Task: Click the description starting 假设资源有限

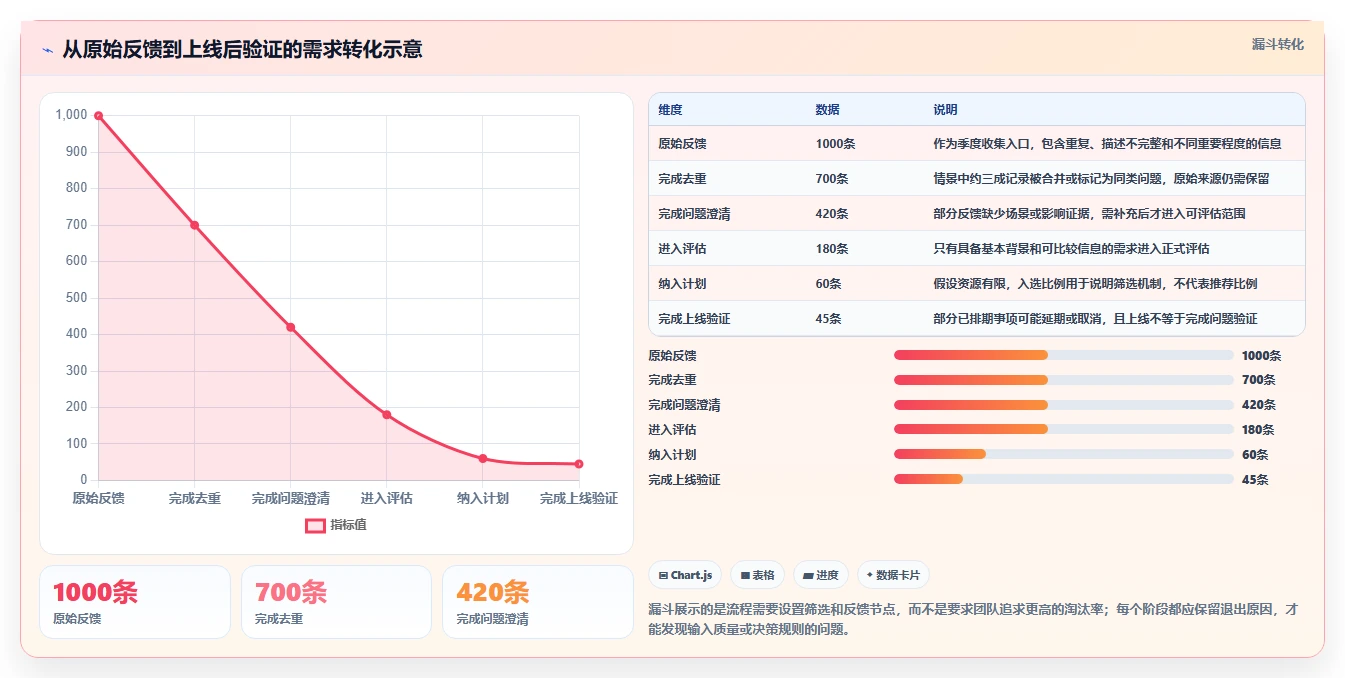Action: tap(1095, 284)
